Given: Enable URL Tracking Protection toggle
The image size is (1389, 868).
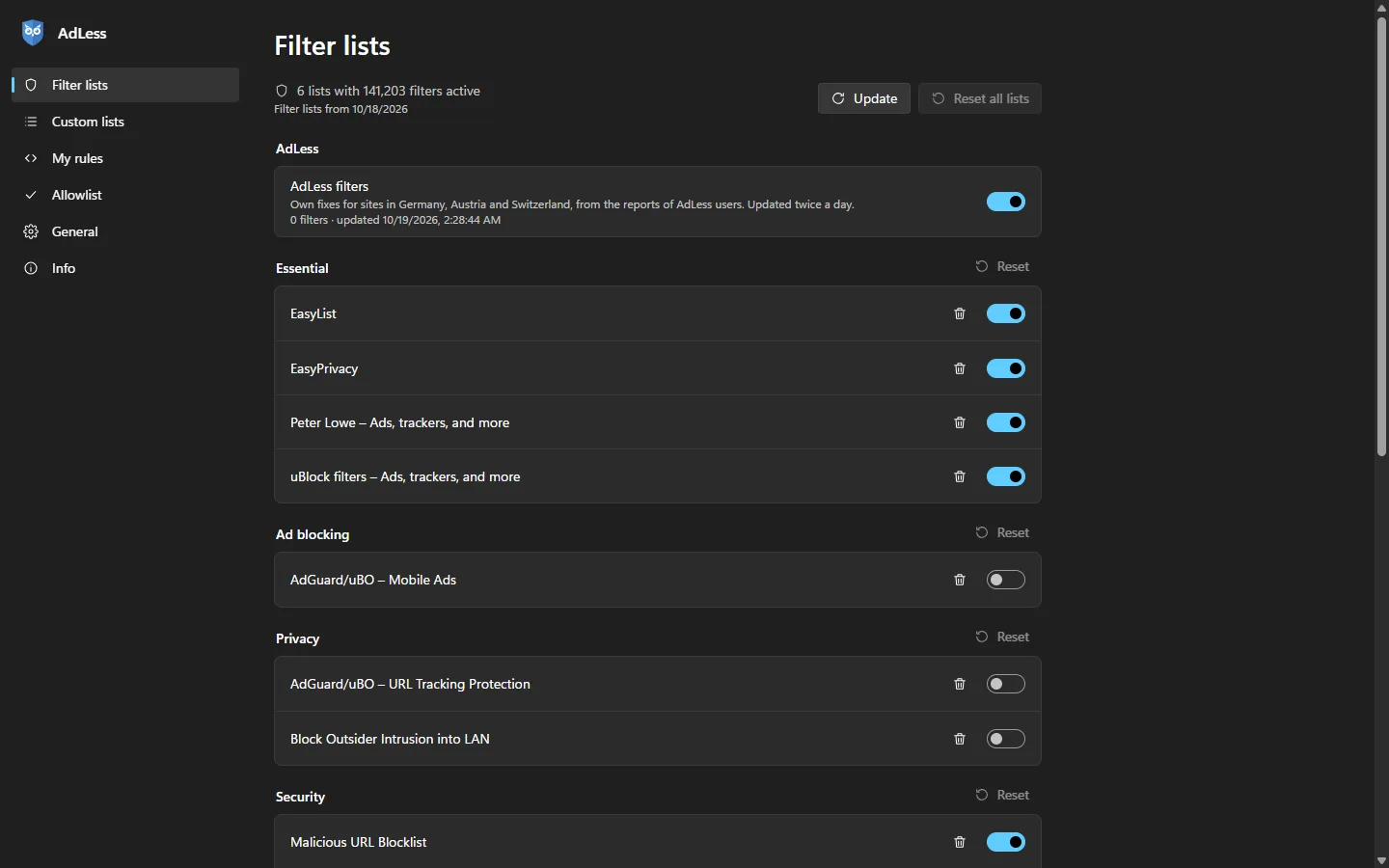Looking at the screenshot, I should click(x=1006, y=684).
